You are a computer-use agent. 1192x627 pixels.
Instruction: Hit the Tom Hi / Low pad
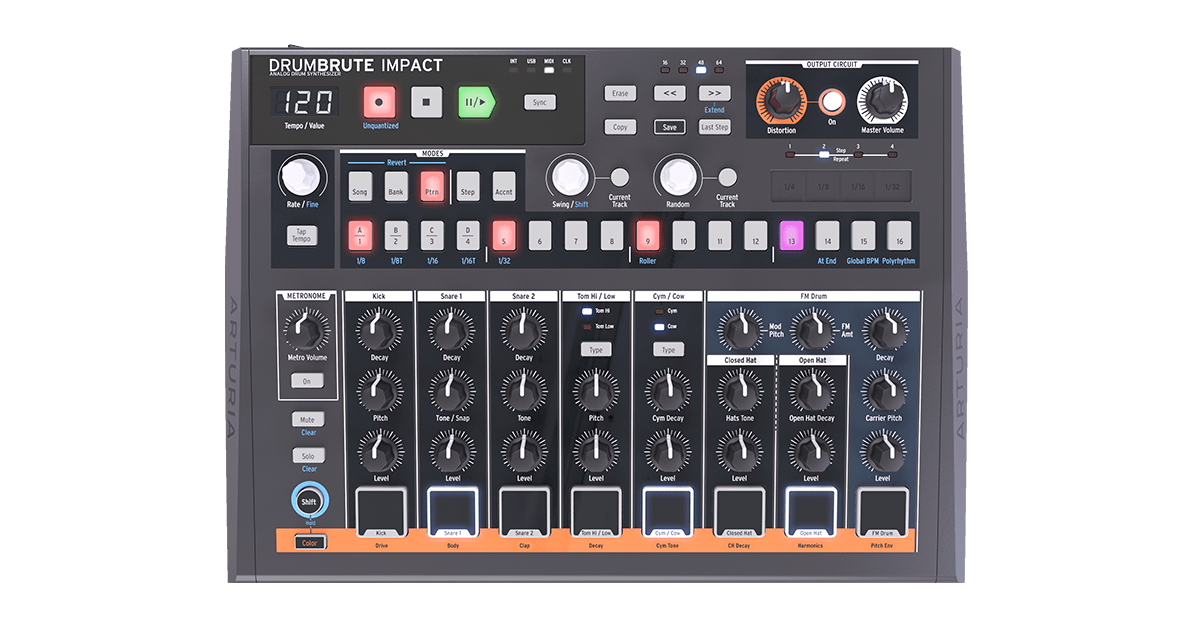point(596,511)
